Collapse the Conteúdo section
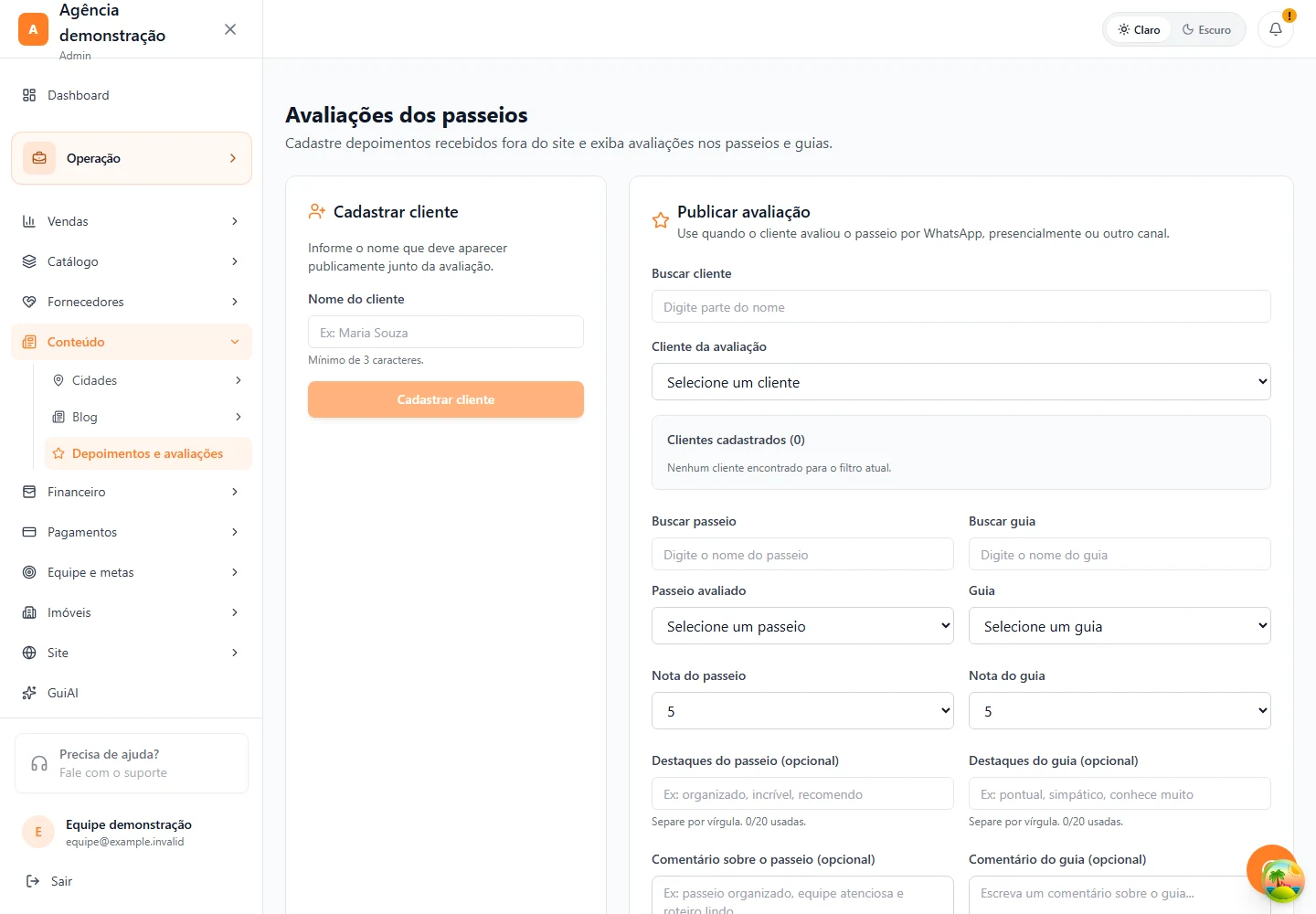Screen dimensions: 1316x914 tap(132, 342)
